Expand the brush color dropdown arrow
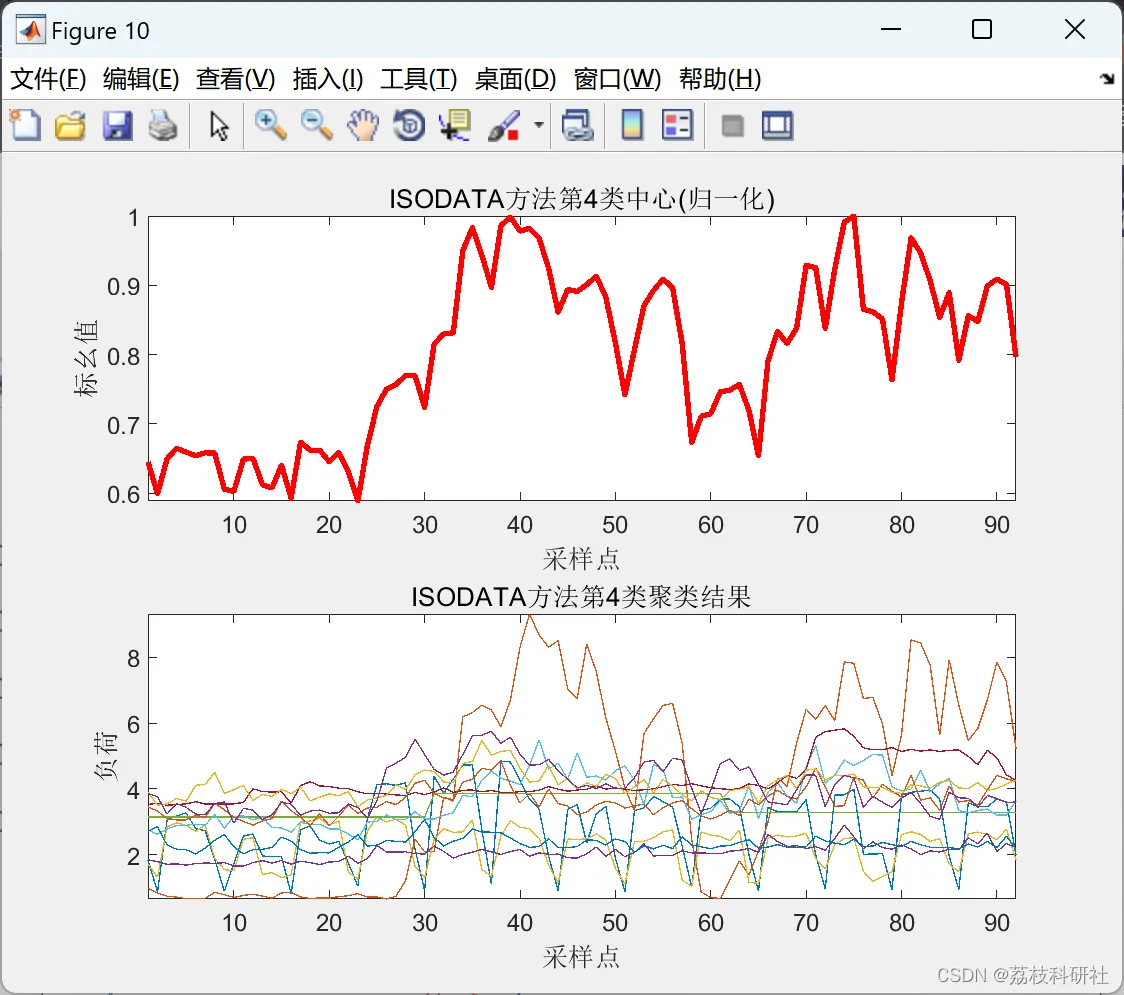 click(x=538, y=125)
